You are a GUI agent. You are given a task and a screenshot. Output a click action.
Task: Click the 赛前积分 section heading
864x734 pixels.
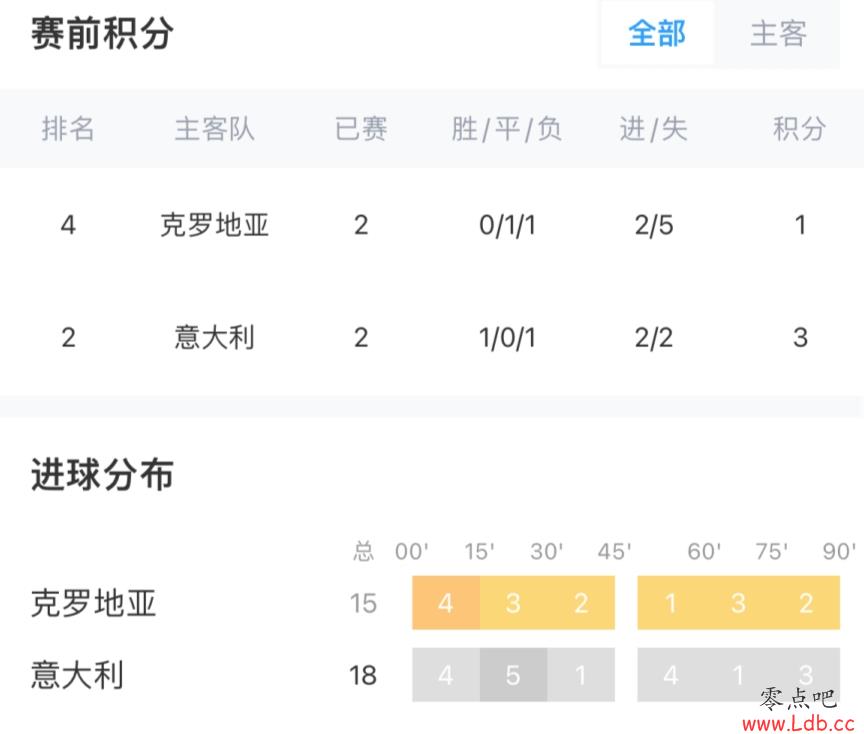(x=102, y=34)
